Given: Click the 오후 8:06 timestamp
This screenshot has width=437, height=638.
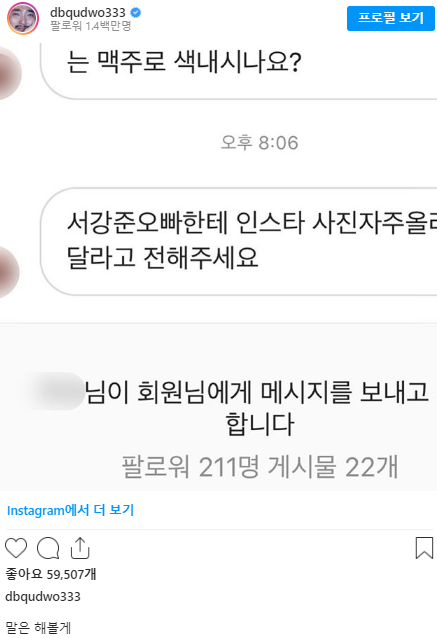Looking at the screenshot, I should [260, 143].
